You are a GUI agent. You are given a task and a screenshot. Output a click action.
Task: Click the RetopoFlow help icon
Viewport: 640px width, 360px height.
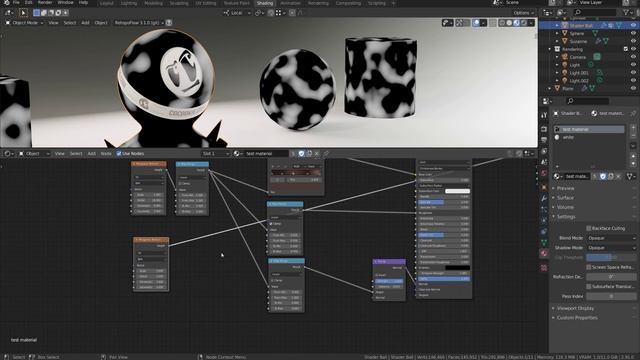point(169,23)
